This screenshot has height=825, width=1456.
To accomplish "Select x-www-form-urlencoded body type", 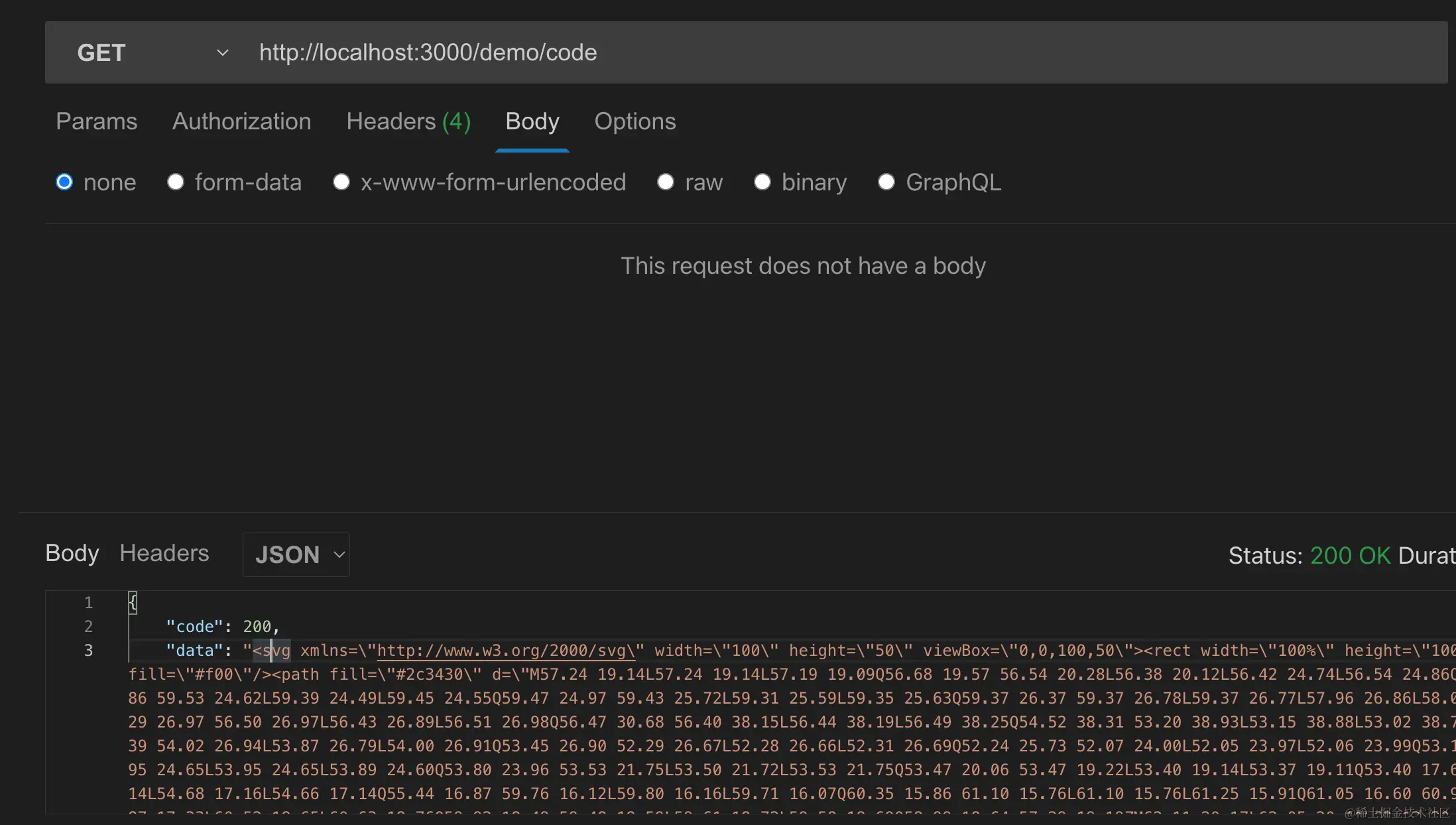I will click(x=341, y=182).
